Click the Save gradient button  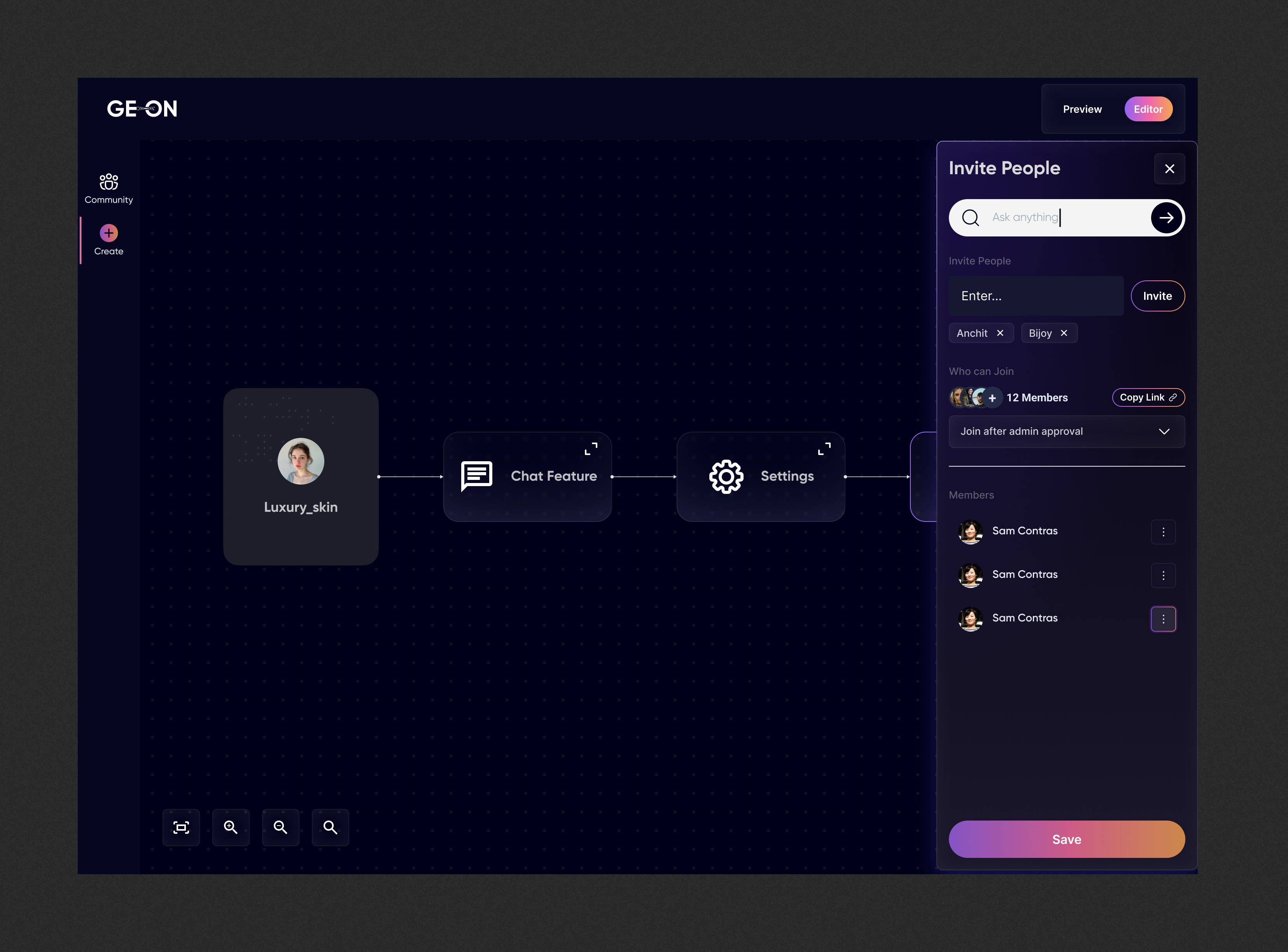coord(1066,839)
